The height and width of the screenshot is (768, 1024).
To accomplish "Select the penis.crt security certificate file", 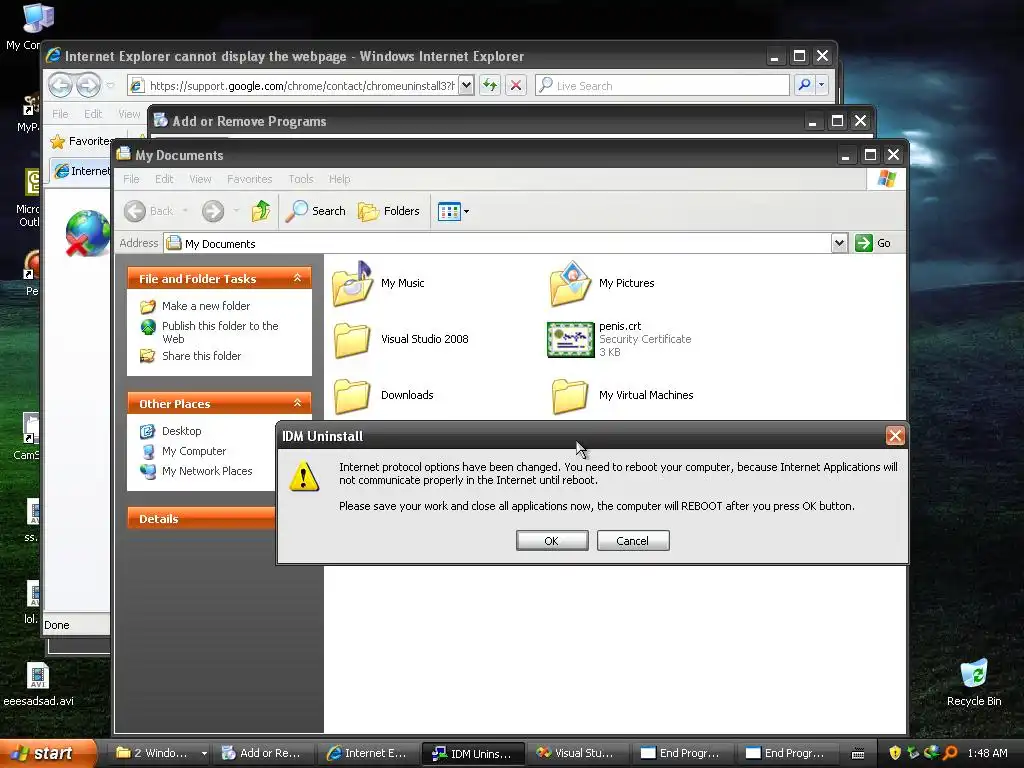I will (x=619, y=340).
